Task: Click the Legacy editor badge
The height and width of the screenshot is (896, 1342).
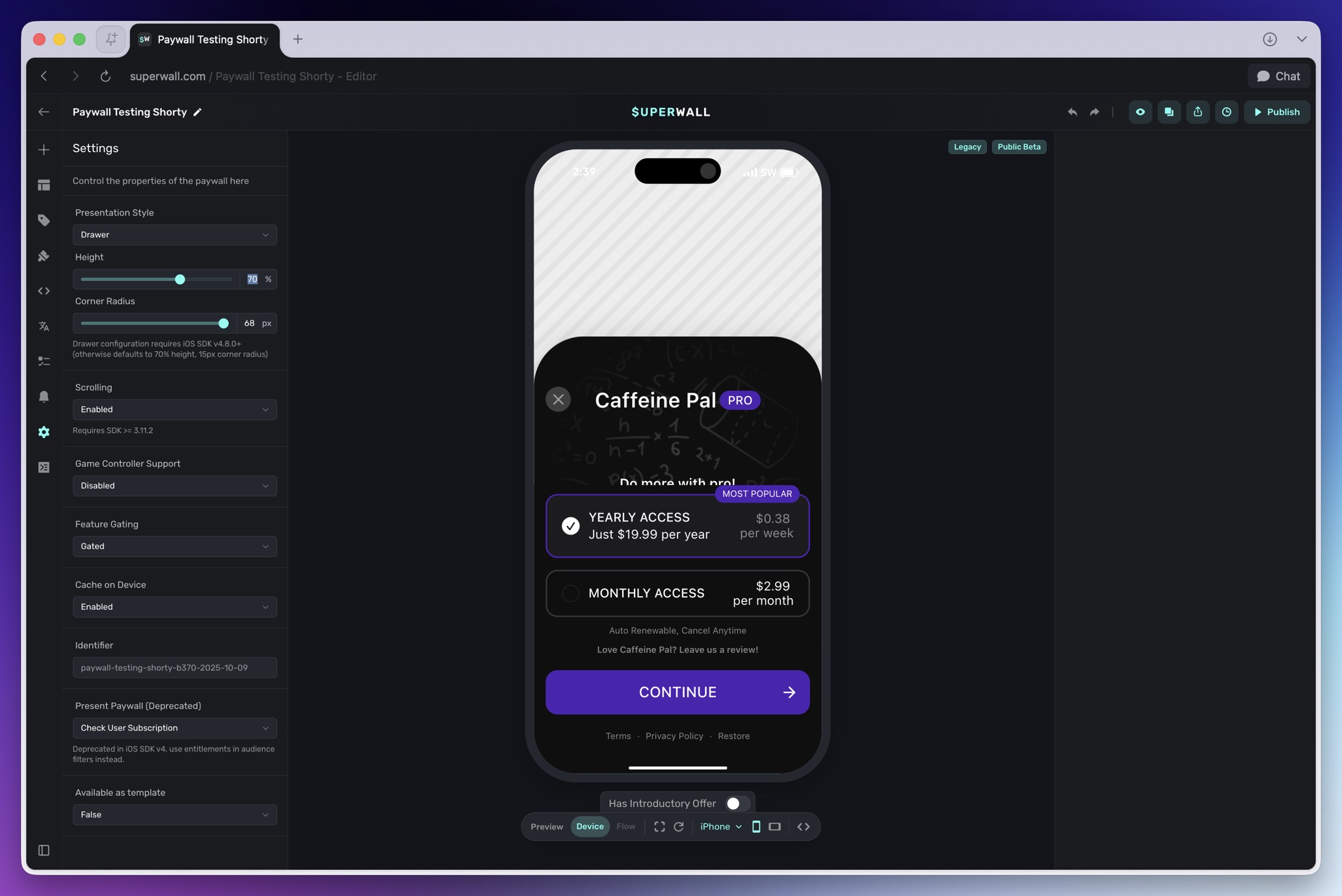Action: pos(967,147)
